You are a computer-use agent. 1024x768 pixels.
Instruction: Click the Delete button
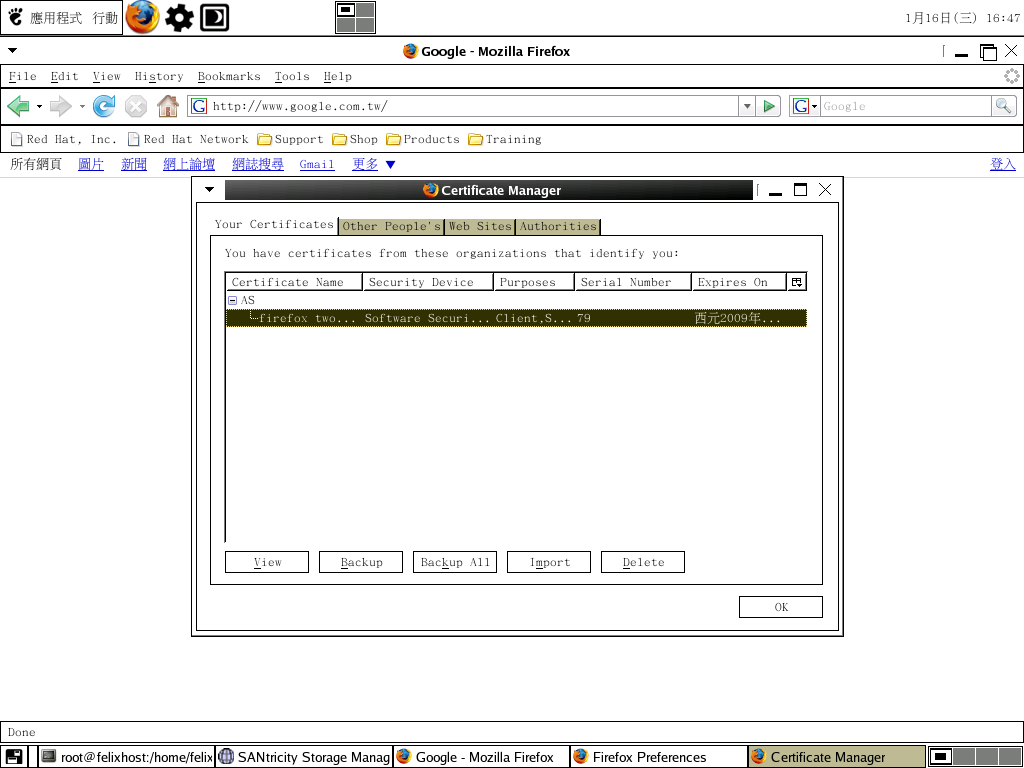point(643,562)
